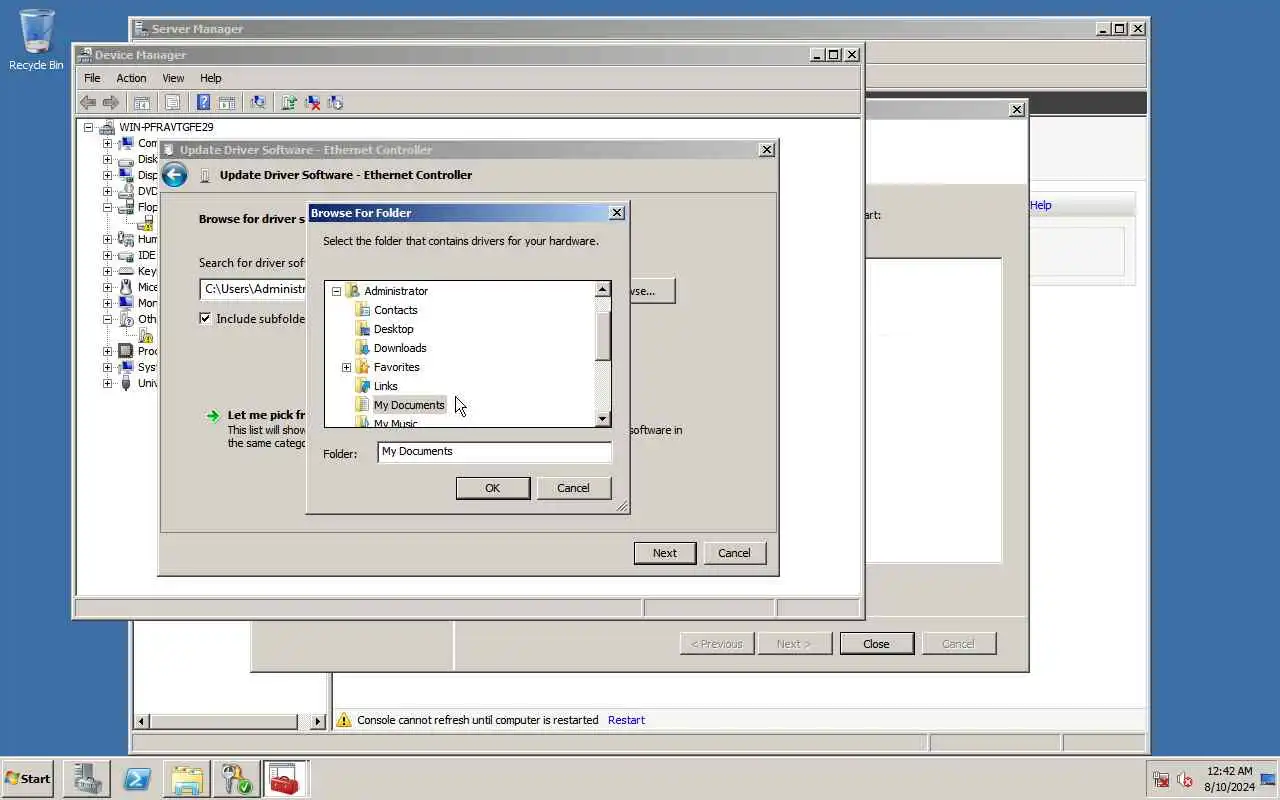Click the mouse icon on the Mice row
1280x800 pixels.
pos(126,287)
